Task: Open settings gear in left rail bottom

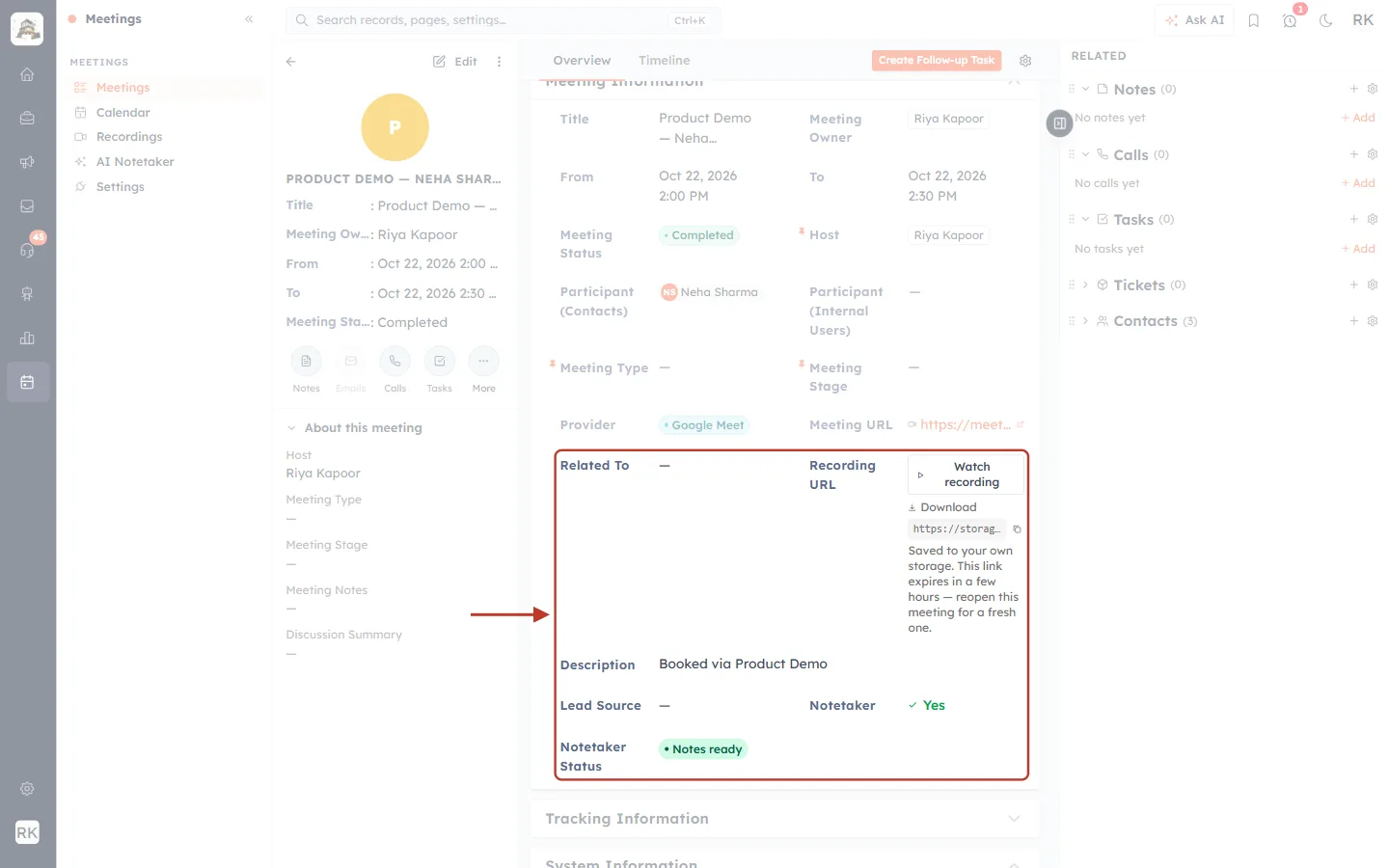Action: [x=27, y=789]
